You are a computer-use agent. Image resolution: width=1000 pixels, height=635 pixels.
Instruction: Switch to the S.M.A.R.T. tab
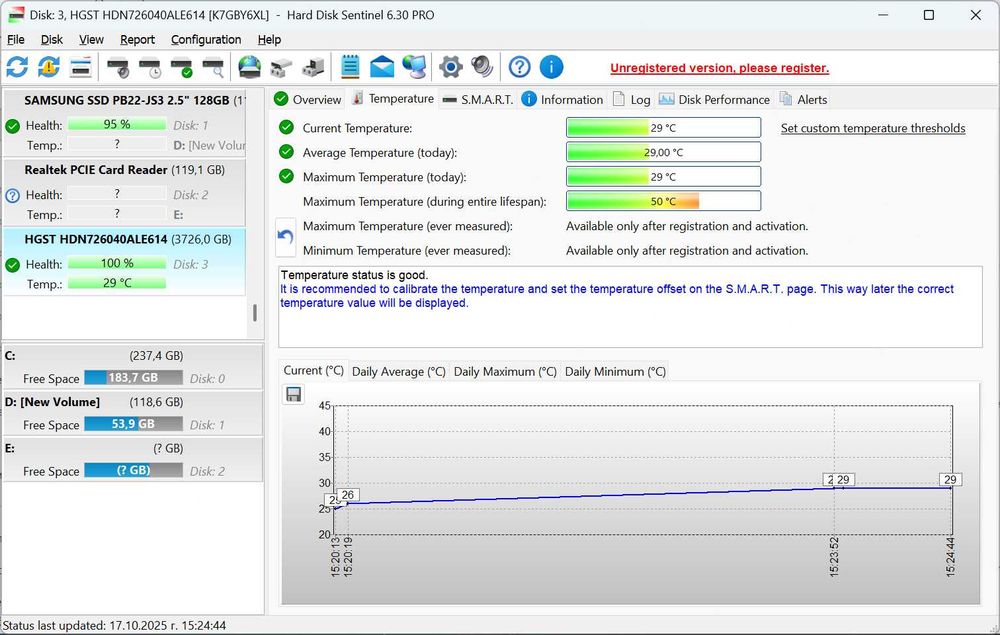click(478, 99)
